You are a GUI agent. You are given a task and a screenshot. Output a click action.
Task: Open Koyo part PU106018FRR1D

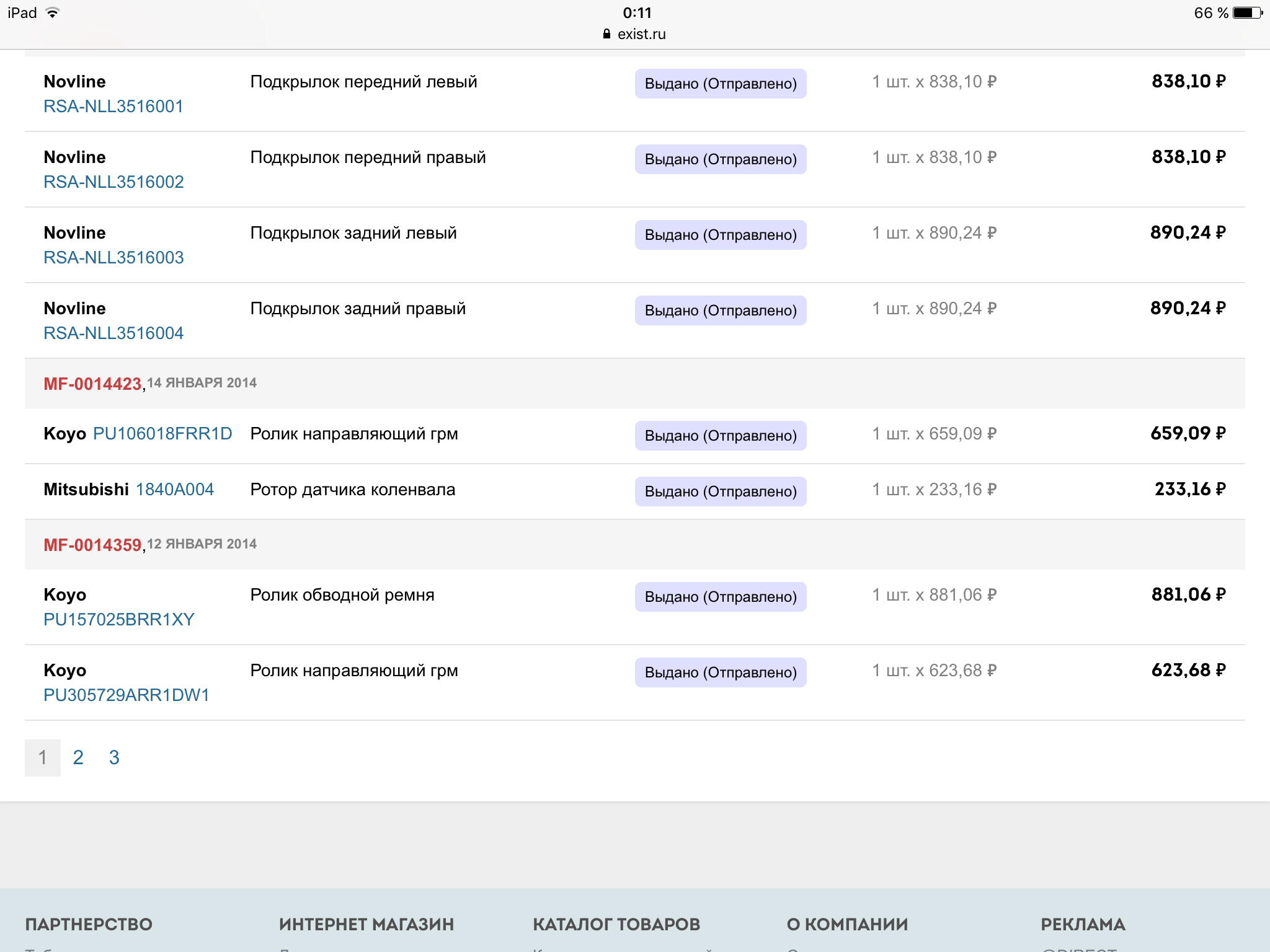point(162,434)
